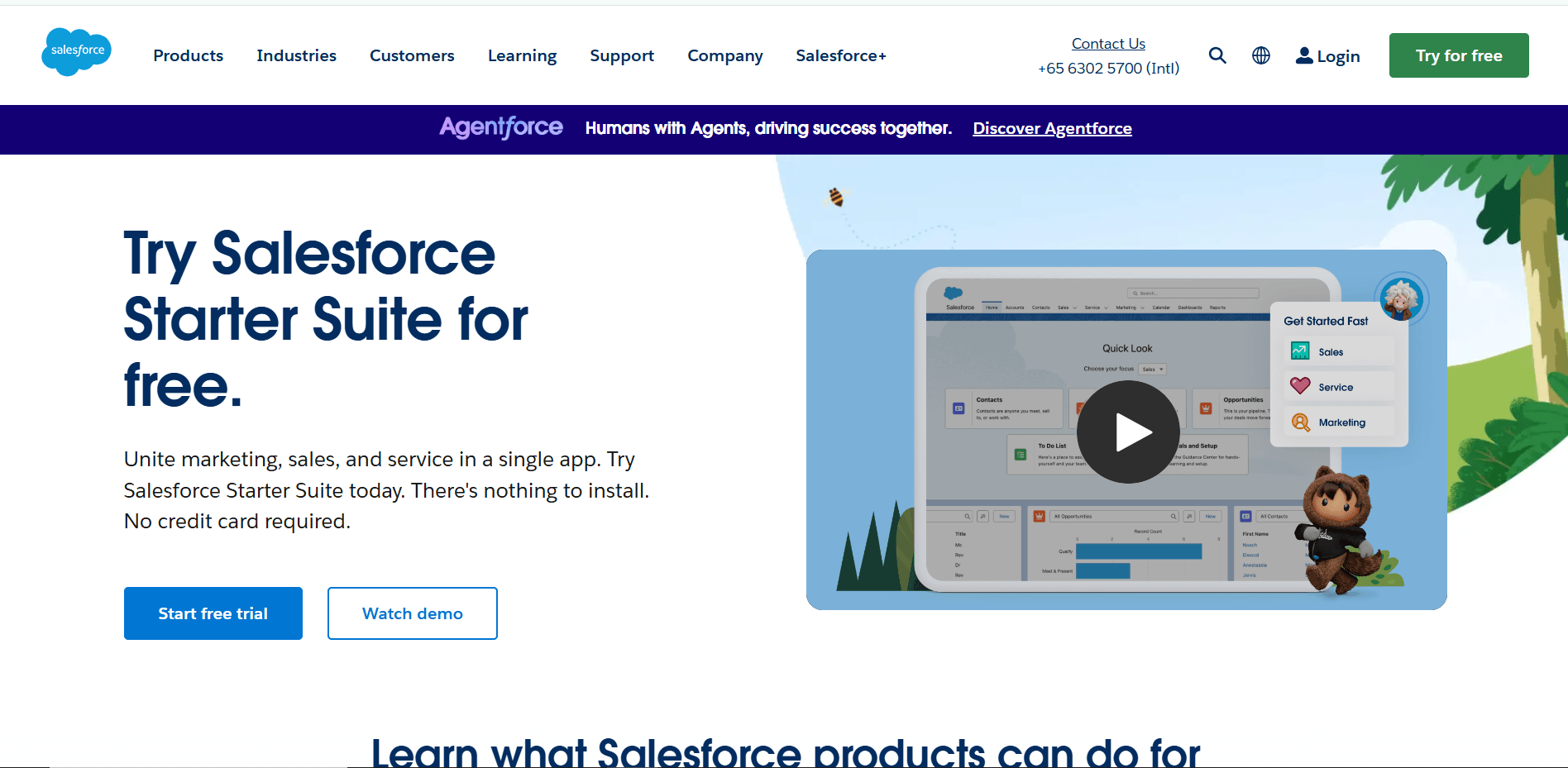Click the video preview thumbnail
The width and height of the screenshot is (1568, 768).
(x=1126, y=430)
